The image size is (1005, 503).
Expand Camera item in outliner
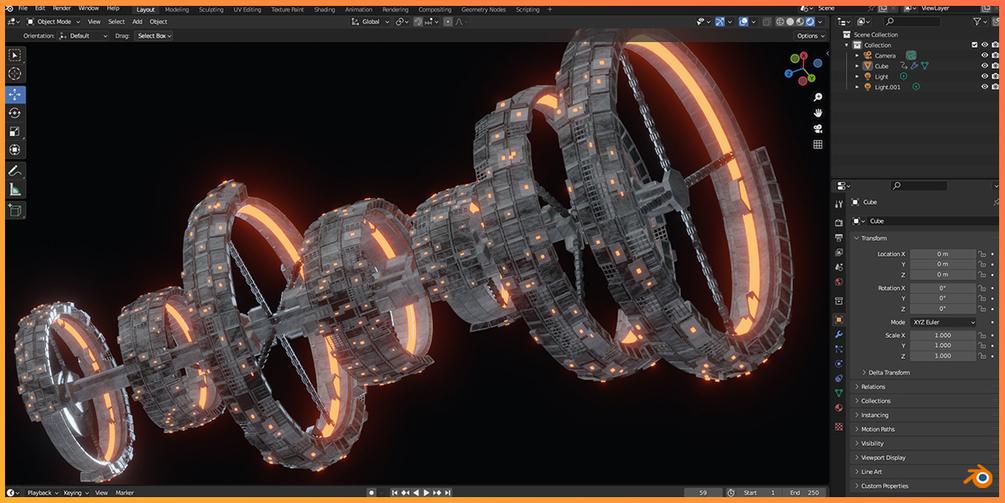pos(858,56)
